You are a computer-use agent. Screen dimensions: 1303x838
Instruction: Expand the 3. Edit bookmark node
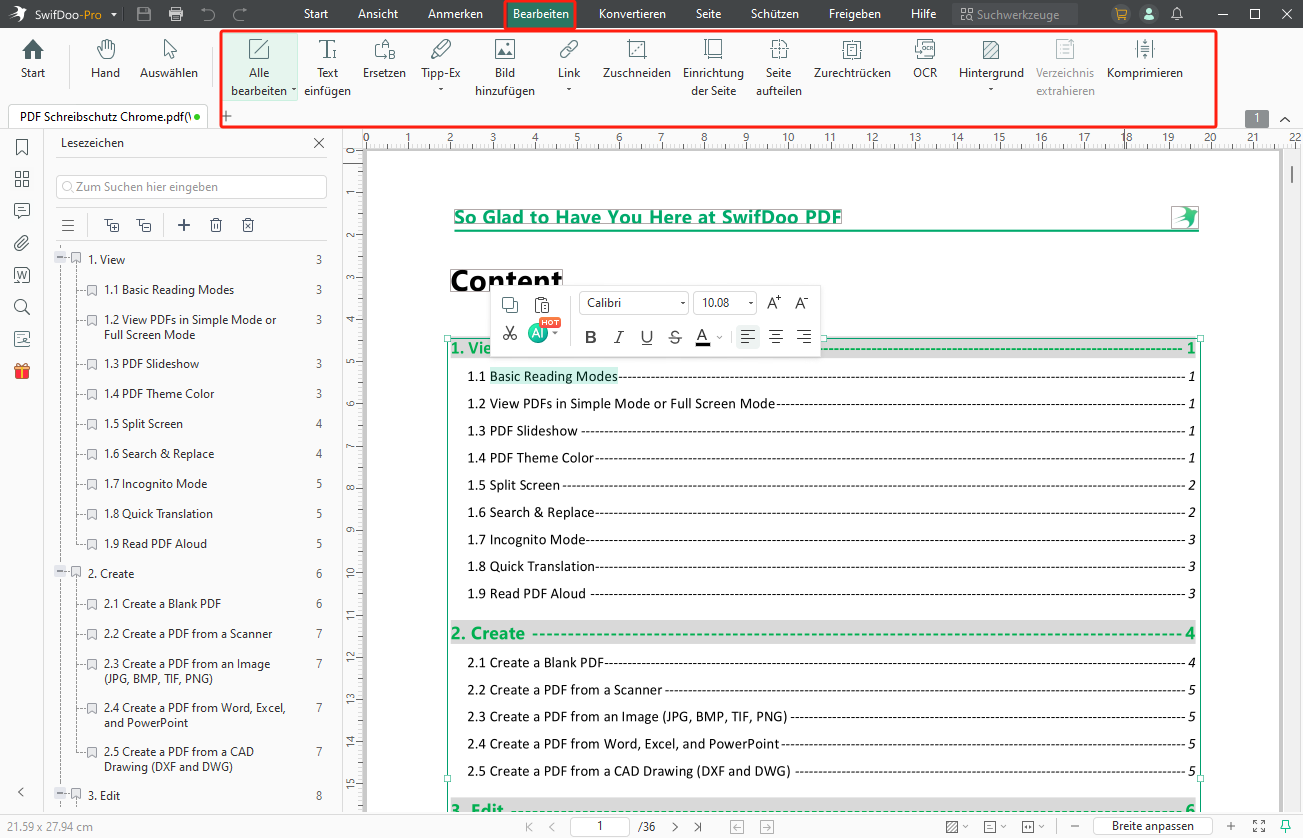[x=60, y=795]
